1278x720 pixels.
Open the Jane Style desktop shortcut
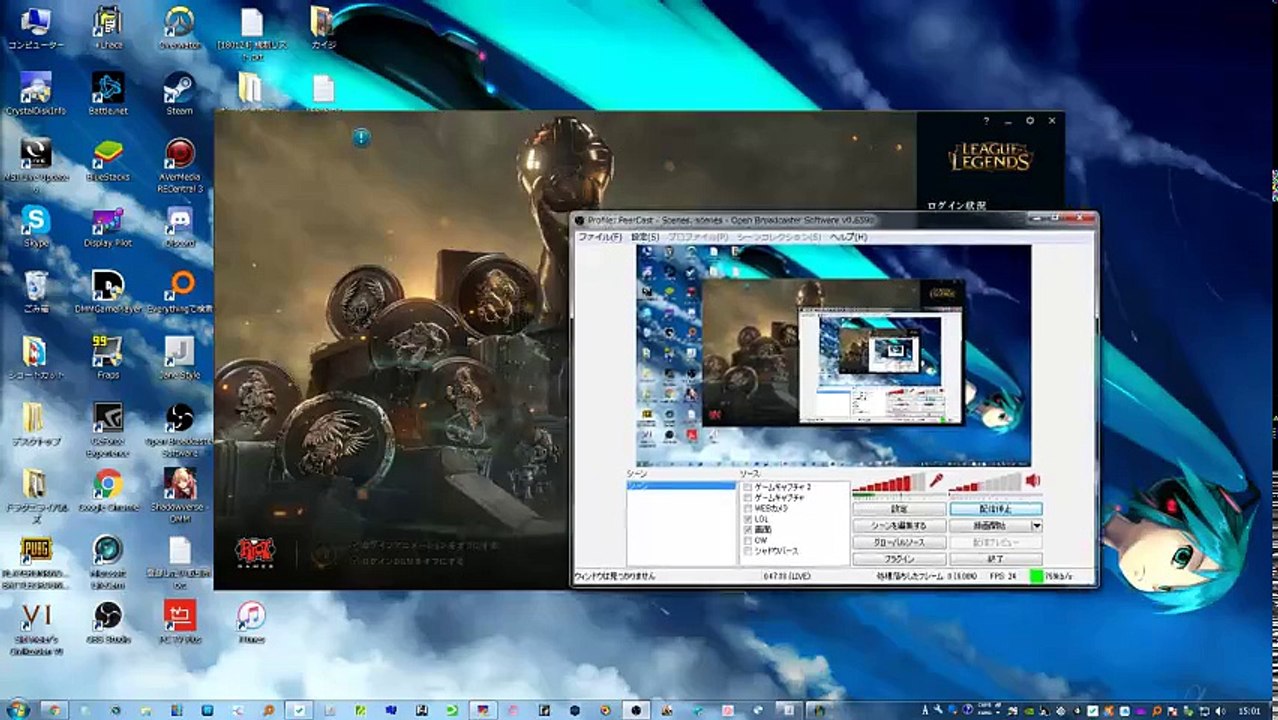click(180, 358)
